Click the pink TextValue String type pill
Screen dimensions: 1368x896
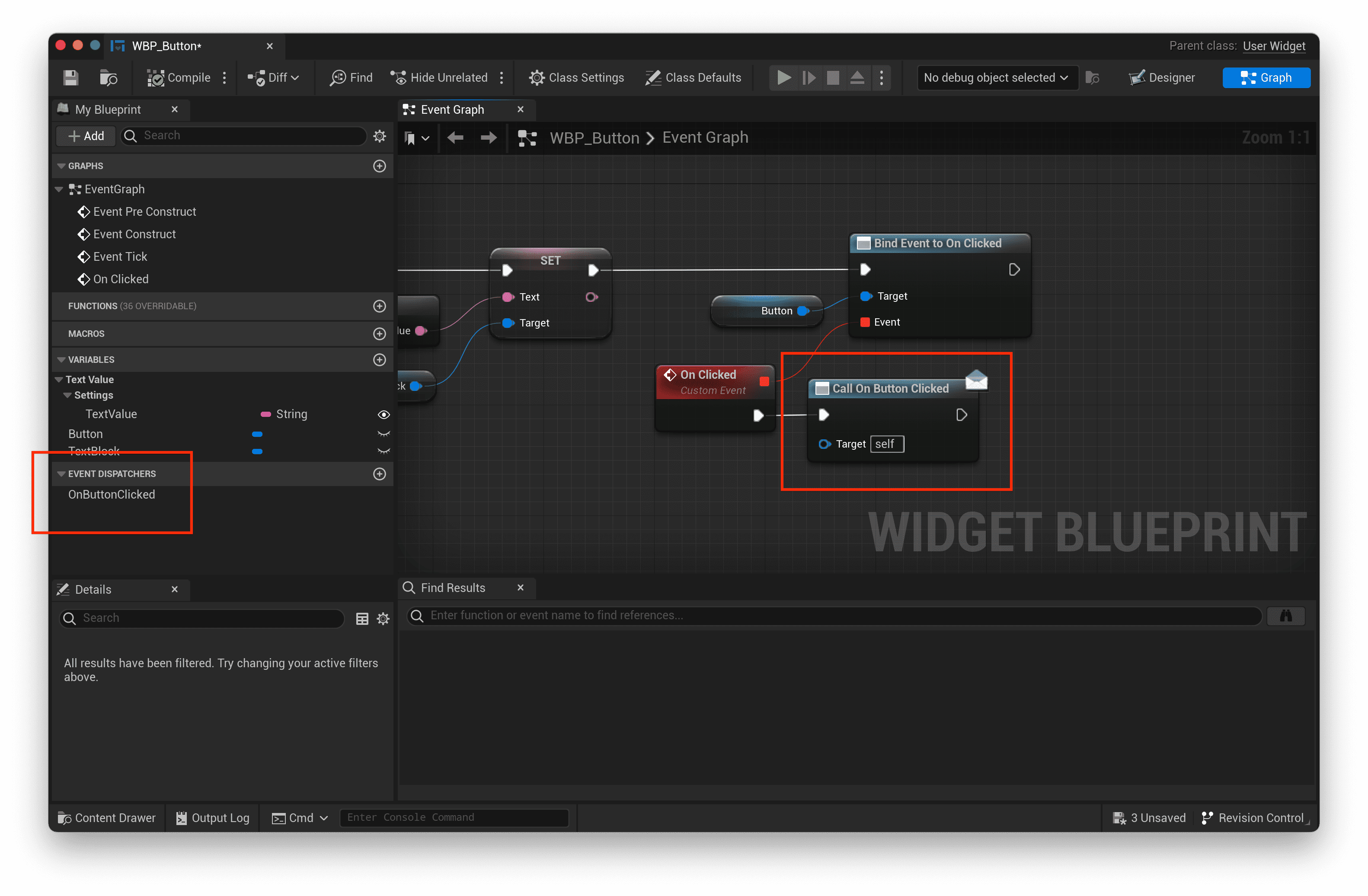[266, 414]
